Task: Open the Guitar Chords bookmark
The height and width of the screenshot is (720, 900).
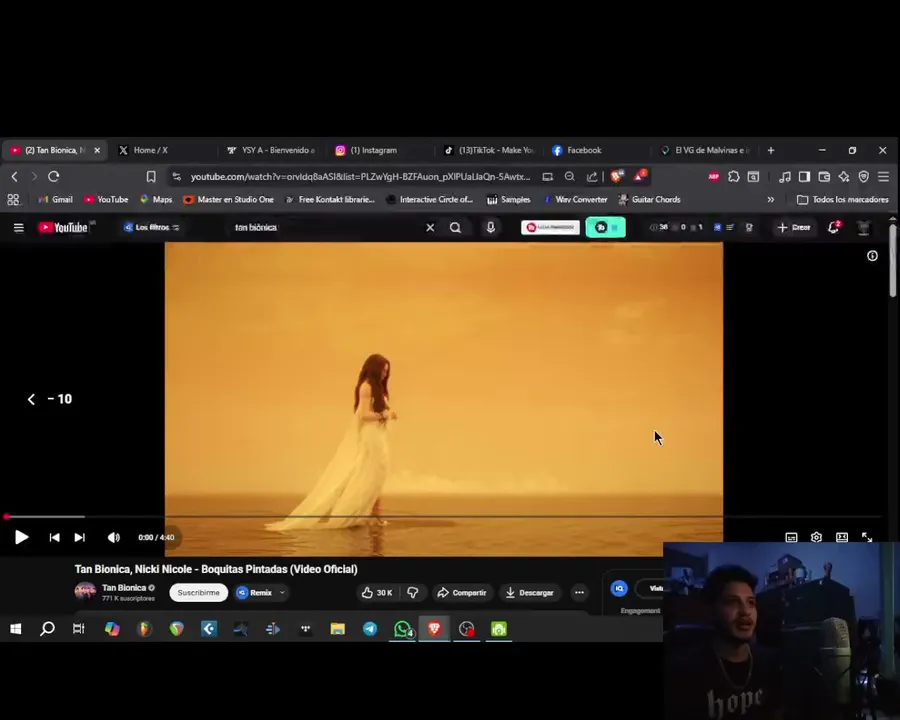Action: 649,200
